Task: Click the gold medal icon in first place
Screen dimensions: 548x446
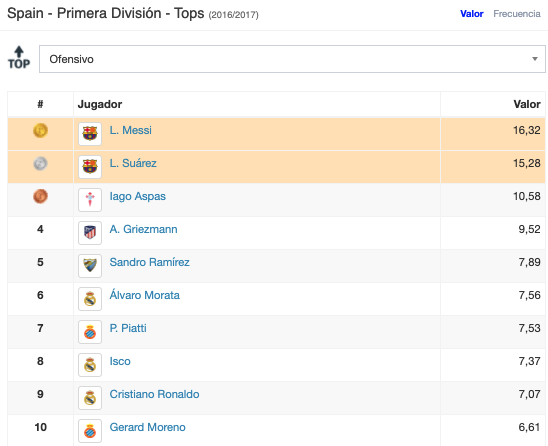Action: pyautogui.click(x=40, y=130)
